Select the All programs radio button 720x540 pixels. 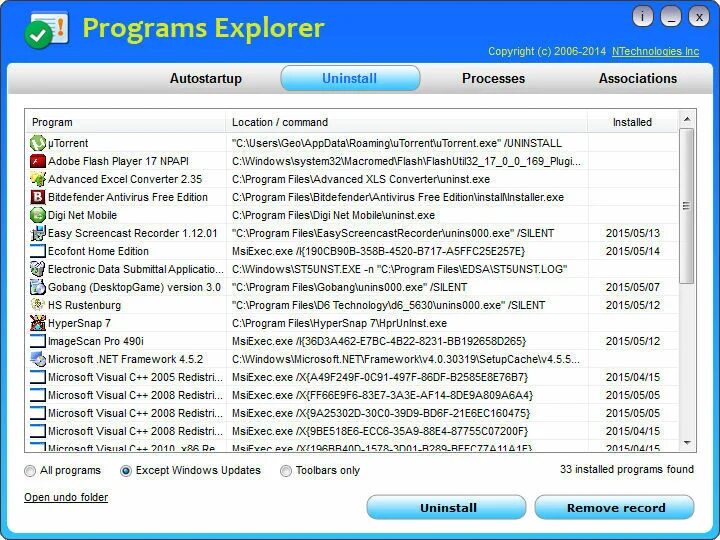pos(30,471)
